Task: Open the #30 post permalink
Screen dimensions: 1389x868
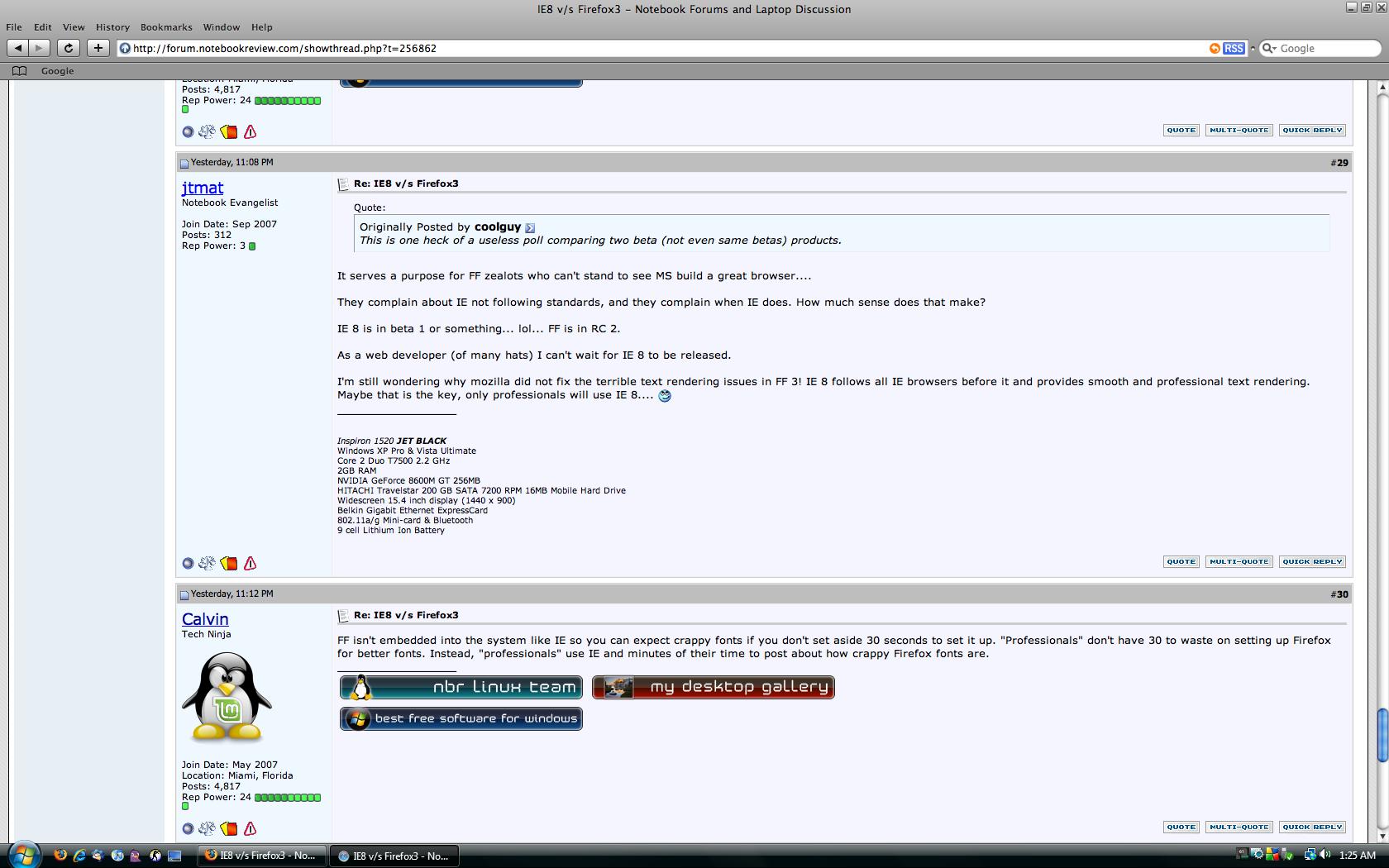Action: (x=1339, y=594)
